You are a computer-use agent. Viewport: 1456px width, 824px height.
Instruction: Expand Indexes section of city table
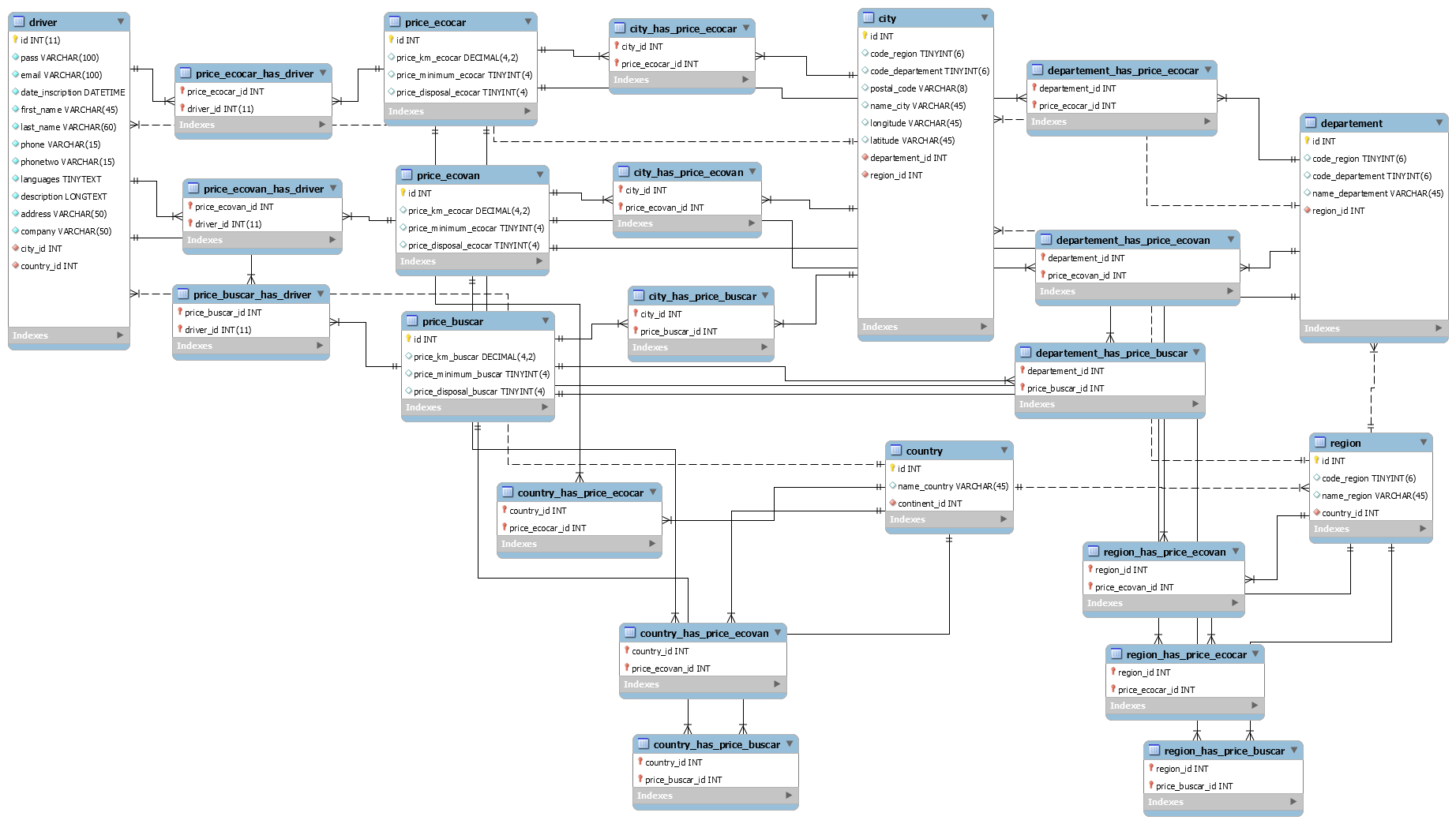(984, 327)
